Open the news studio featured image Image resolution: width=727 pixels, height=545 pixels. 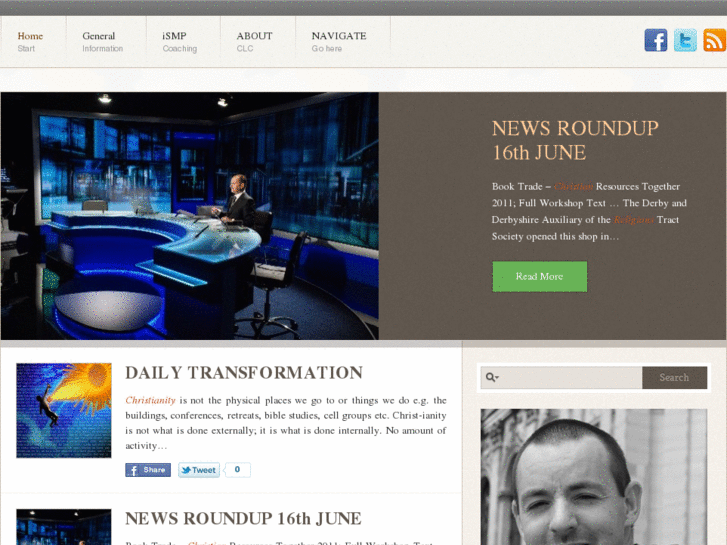190,216
